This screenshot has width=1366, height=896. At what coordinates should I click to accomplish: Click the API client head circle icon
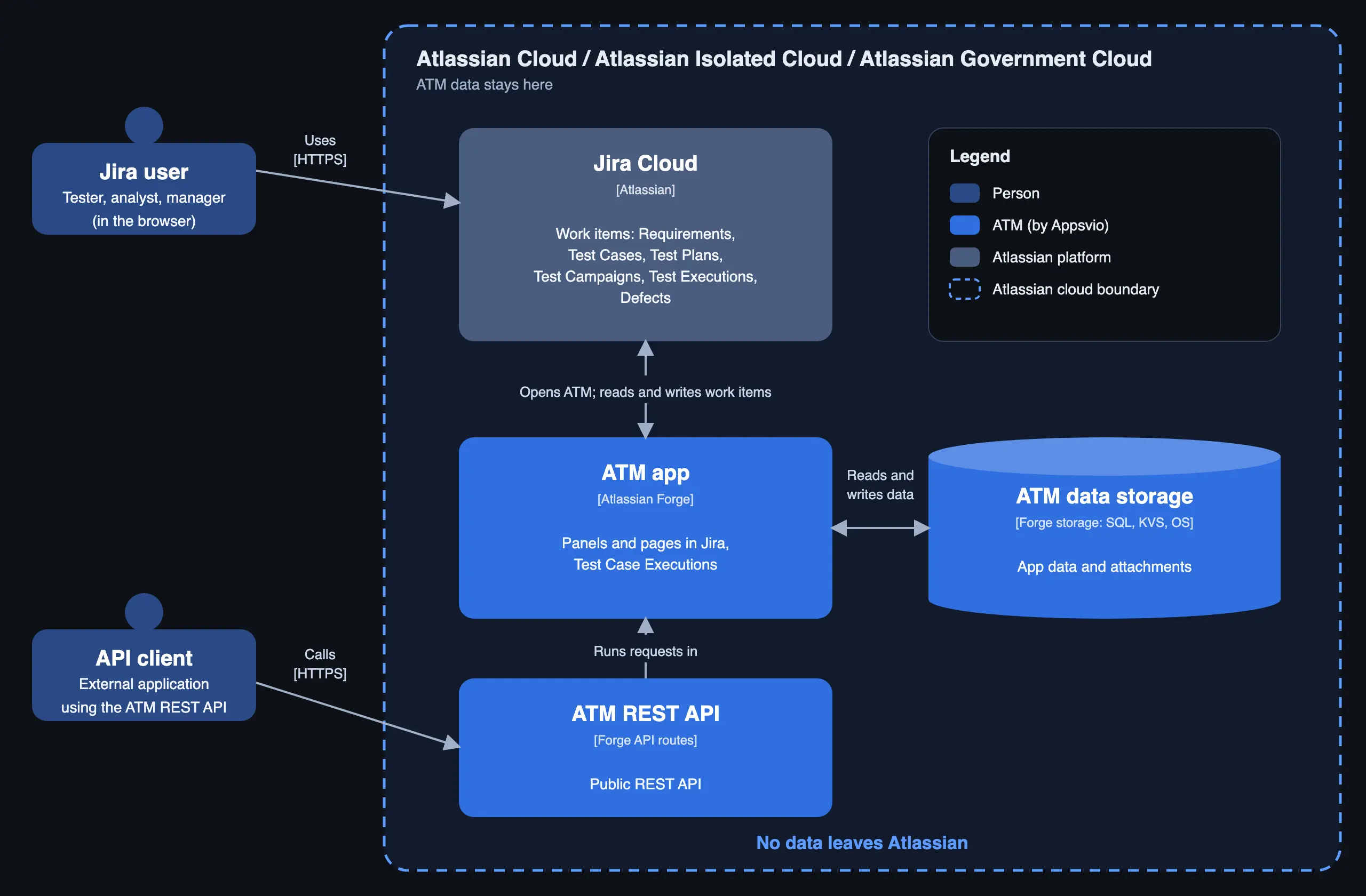144,612
